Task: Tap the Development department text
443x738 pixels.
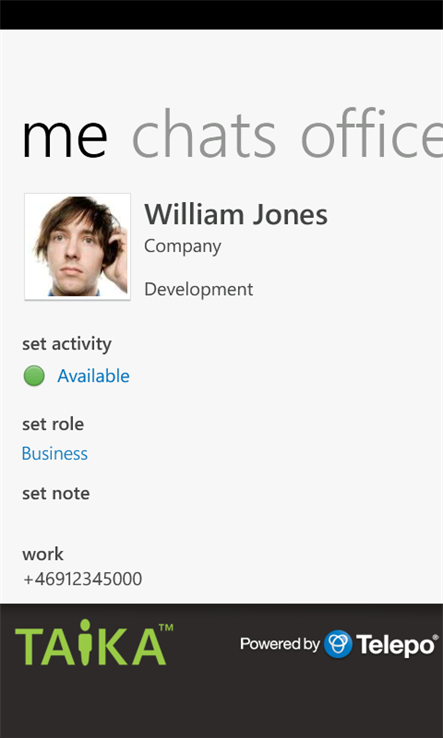Action: coord(199,289)
